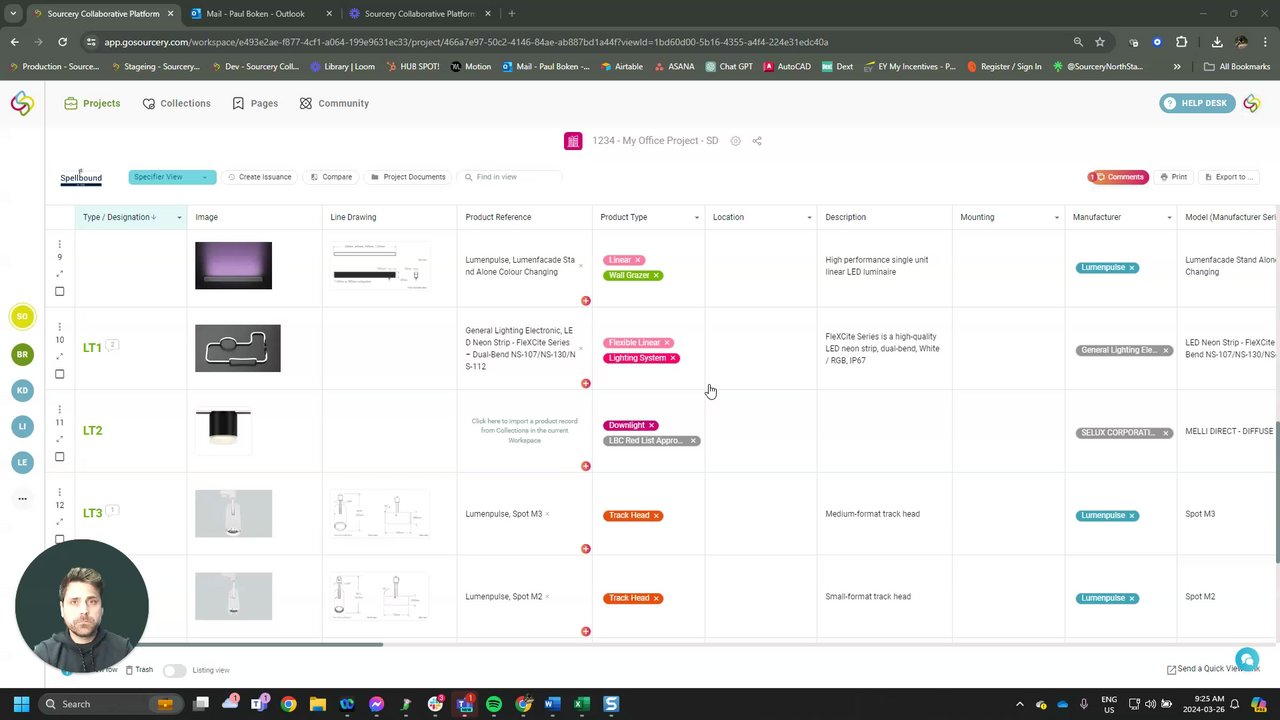Open the HELP DESK button
Viewport: 1280px width, 720px height.
pyautogui.click(x=1197, y=103)
